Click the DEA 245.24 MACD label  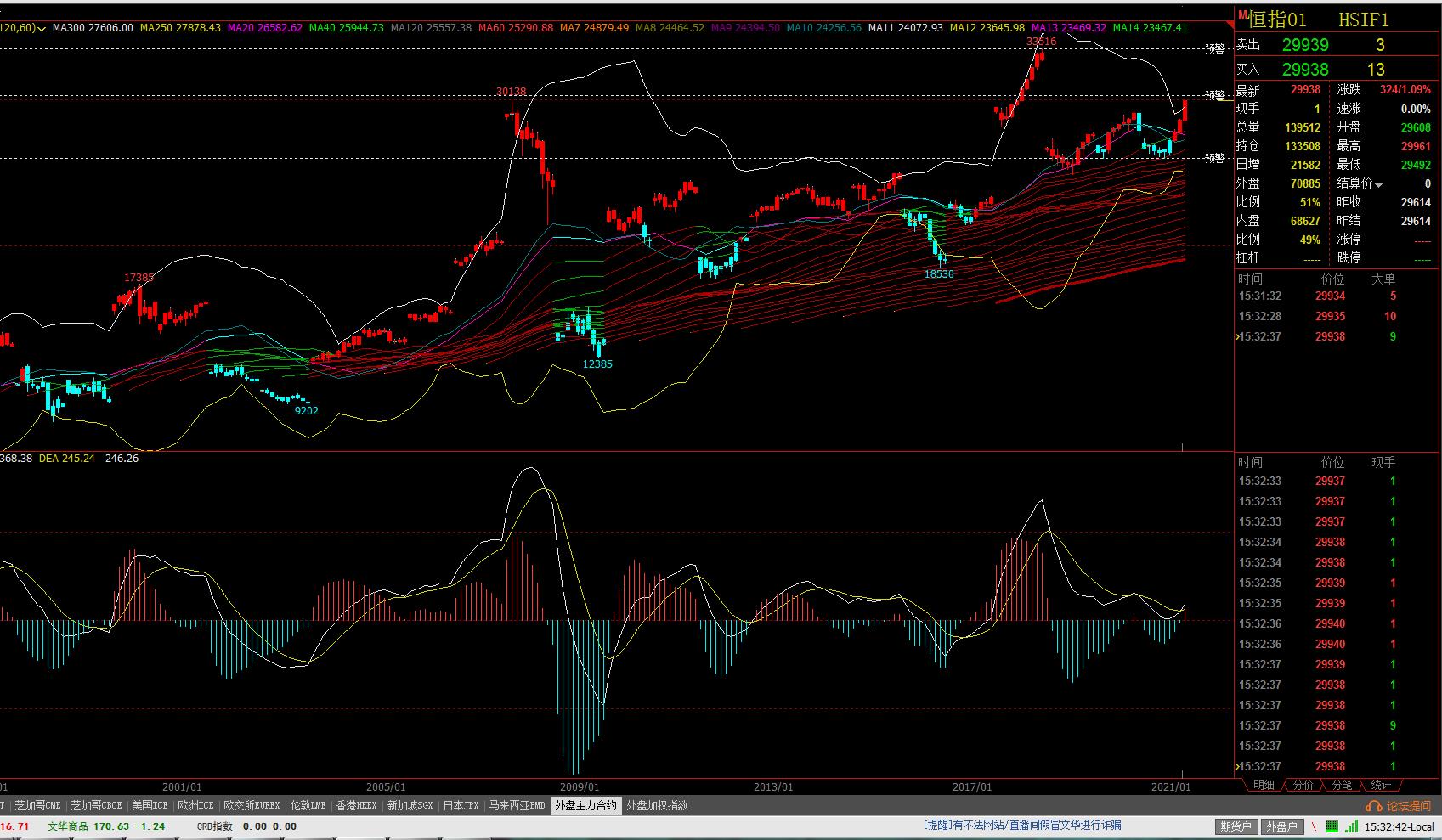(67, 459)
